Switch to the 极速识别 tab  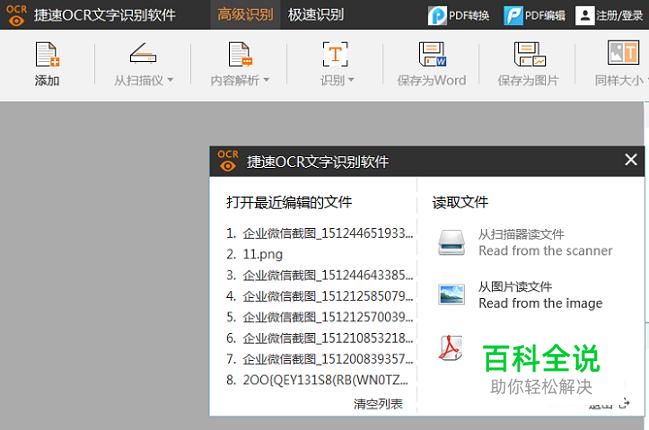coord(316,15)
